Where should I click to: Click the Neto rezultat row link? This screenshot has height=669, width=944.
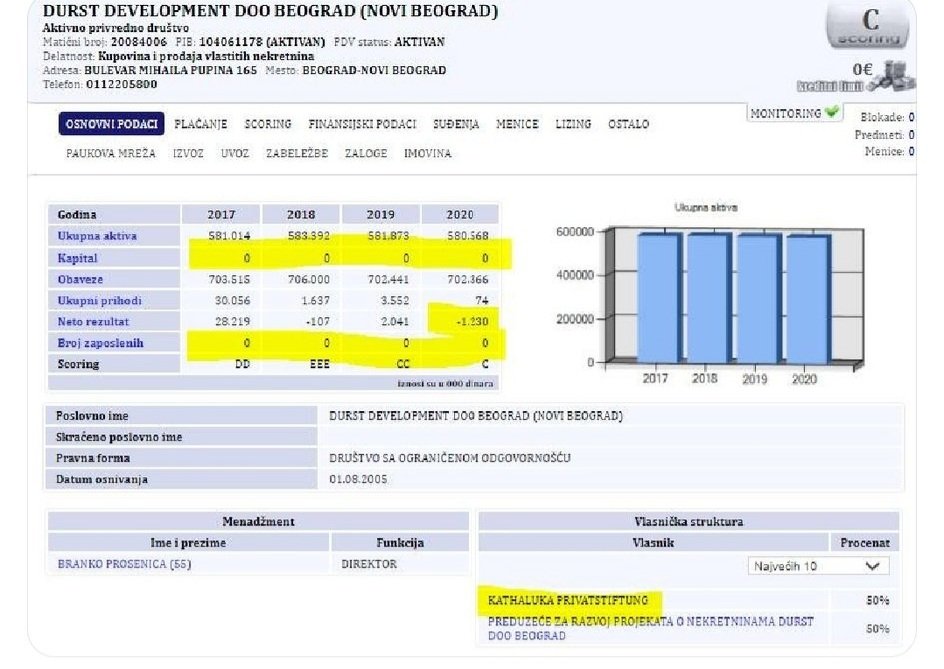click(x=93, y=322)
